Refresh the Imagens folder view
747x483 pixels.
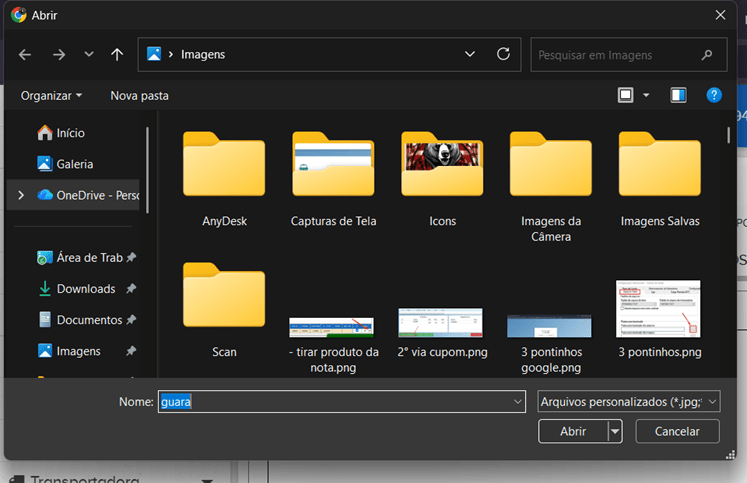tap(503, 54)
